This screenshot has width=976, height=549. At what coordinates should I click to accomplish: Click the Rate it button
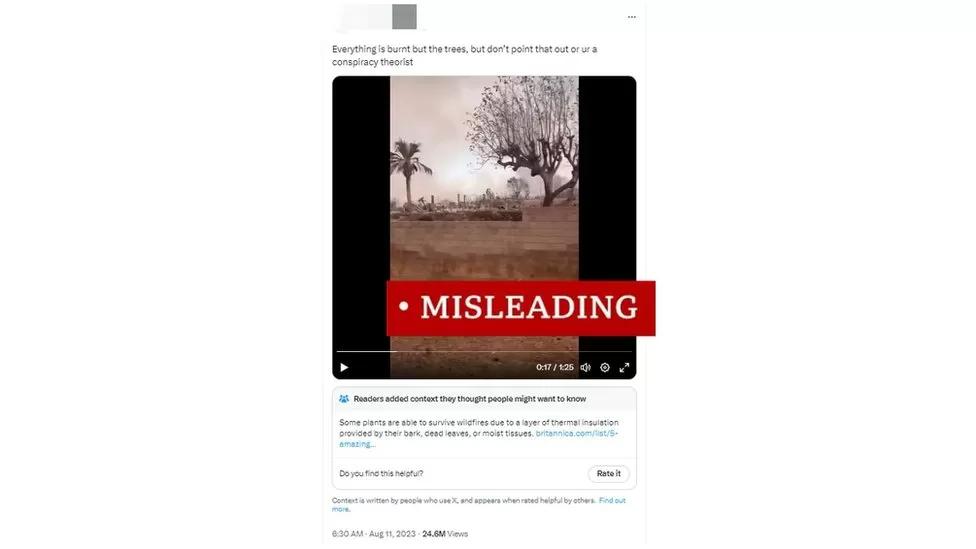point(608,474)
